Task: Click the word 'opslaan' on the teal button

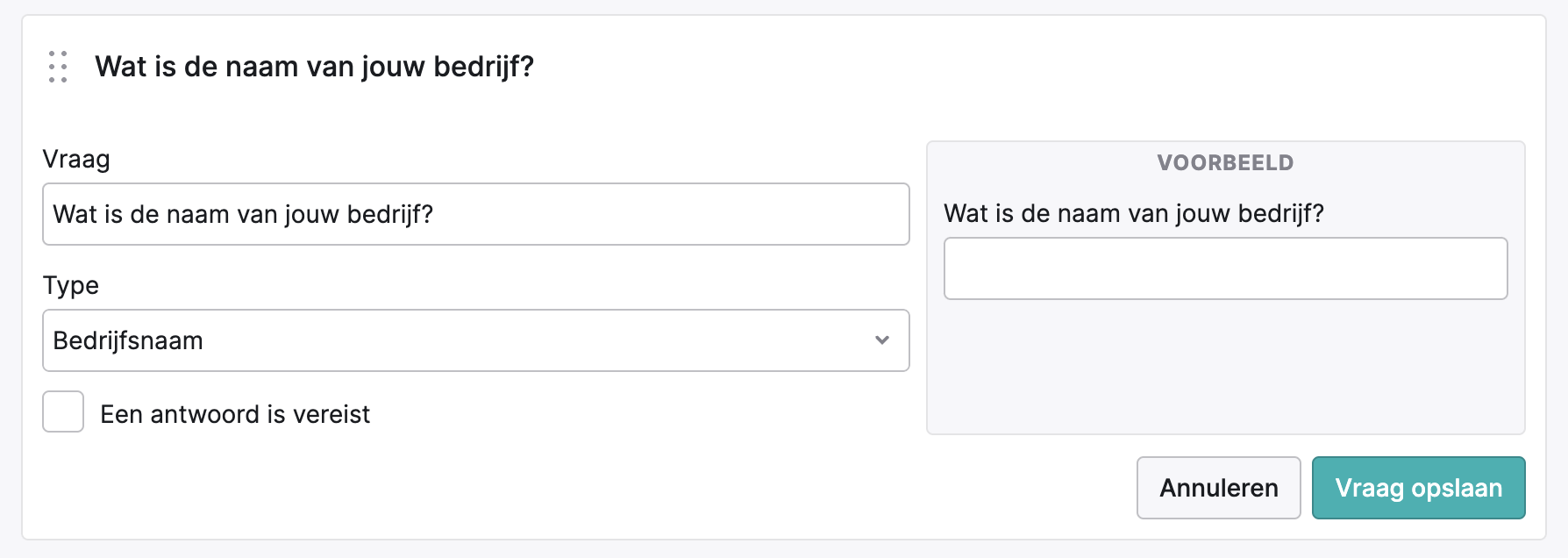Action: click(1457, 488)
